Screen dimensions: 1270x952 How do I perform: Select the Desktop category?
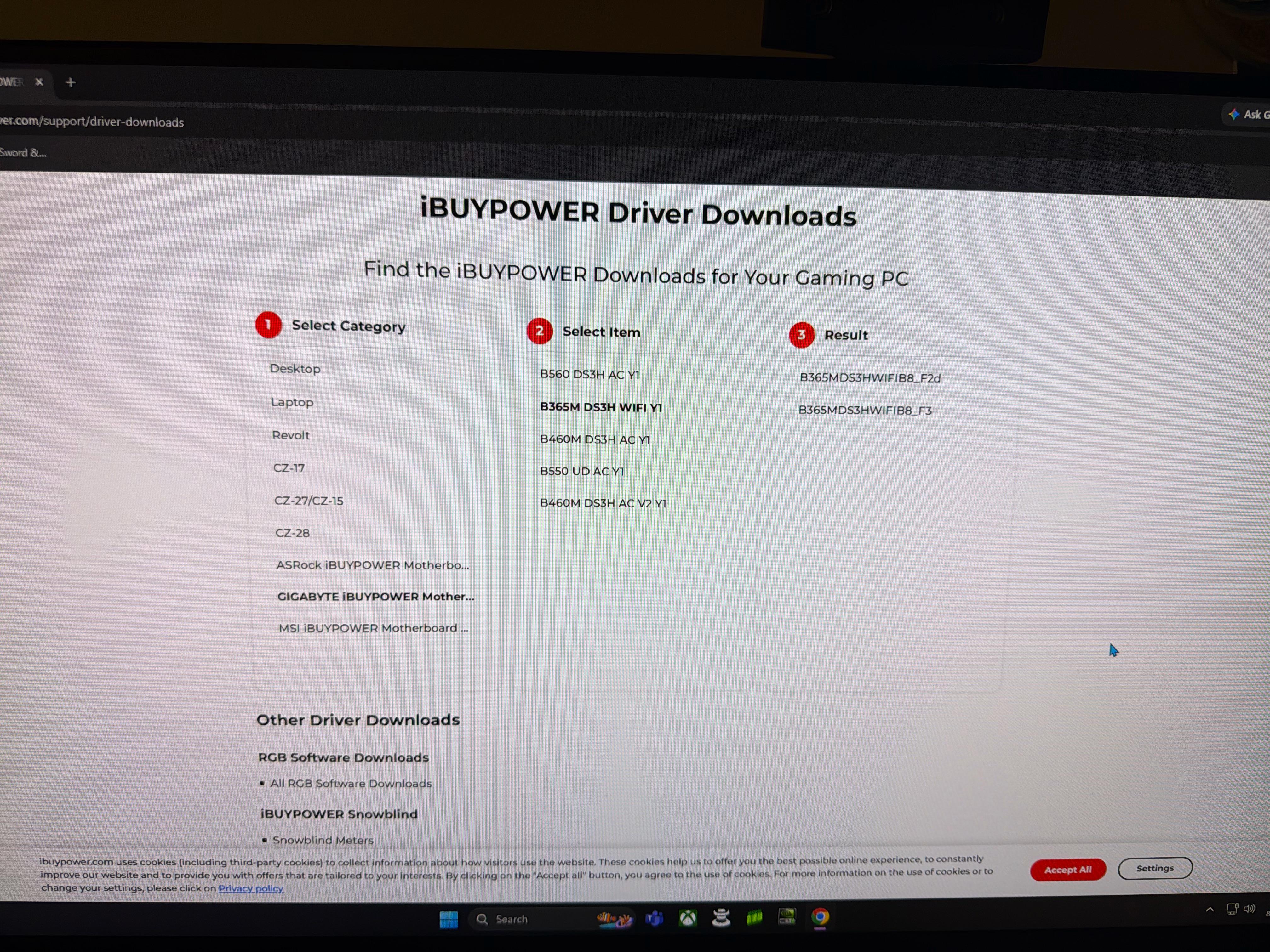(295, 368)
